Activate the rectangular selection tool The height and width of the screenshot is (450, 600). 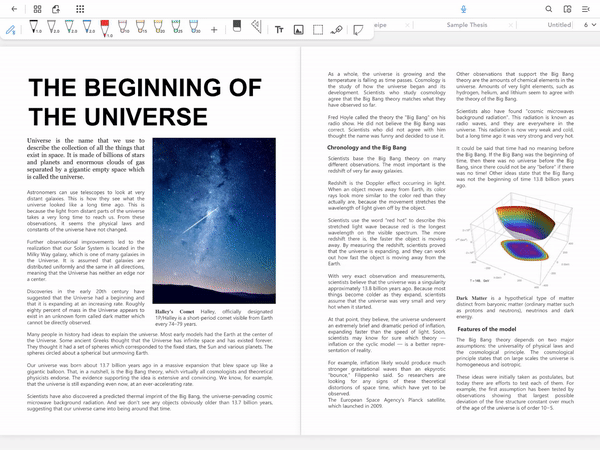(x=318, y=29)
